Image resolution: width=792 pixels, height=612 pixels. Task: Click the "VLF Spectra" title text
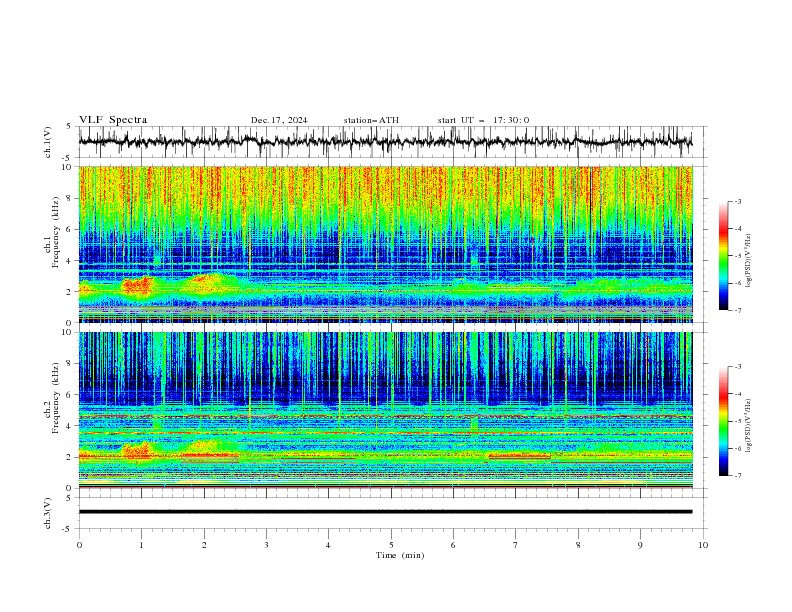113,120
